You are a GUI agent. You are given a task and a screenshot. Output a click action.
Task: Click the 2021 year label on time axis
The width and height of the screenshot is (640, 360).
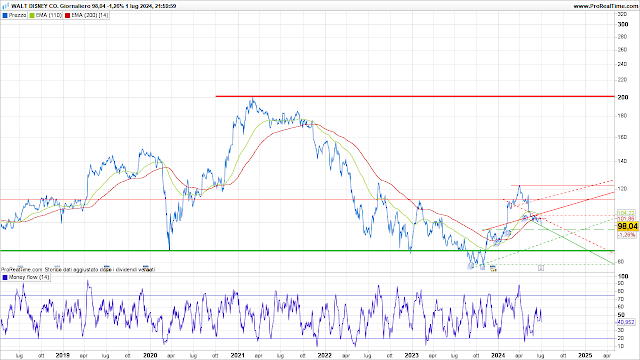coord(237,355)
